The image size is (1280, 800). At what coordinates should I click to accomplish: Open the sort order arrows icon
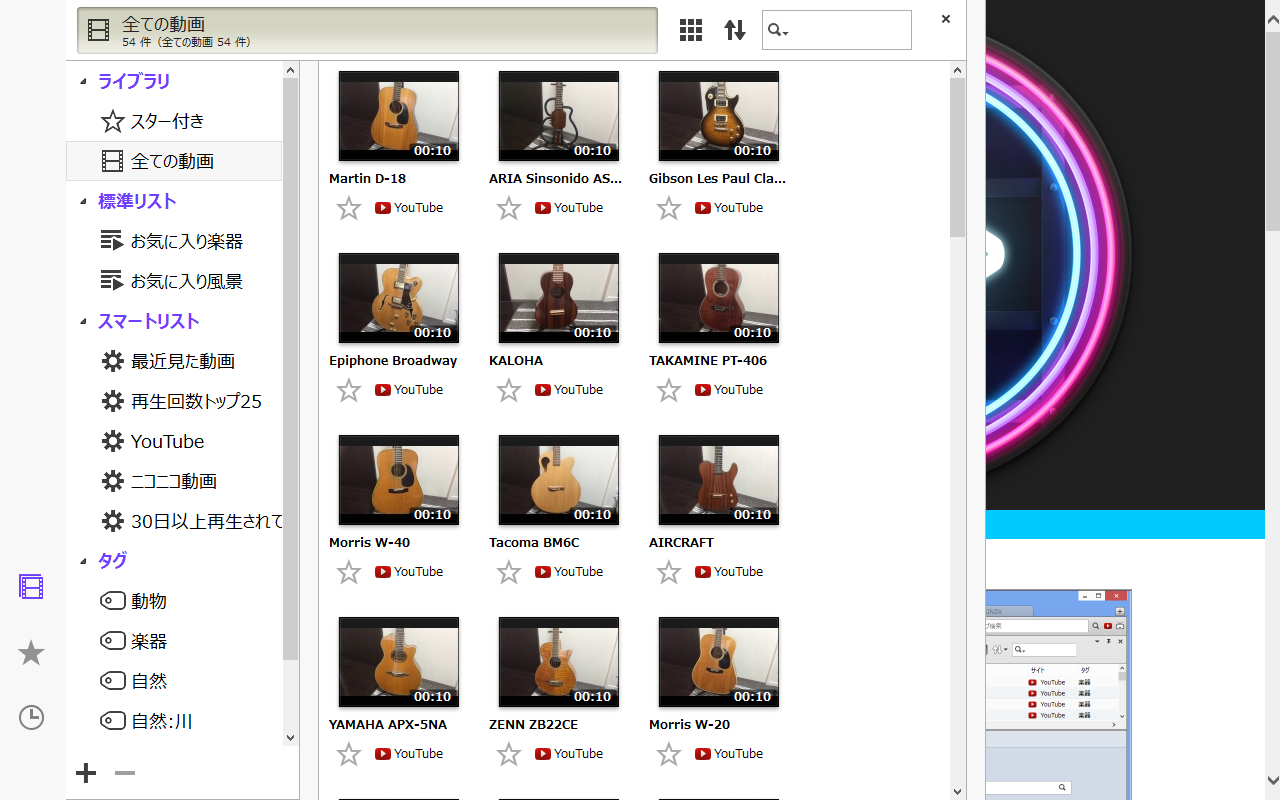coord(735,30)
